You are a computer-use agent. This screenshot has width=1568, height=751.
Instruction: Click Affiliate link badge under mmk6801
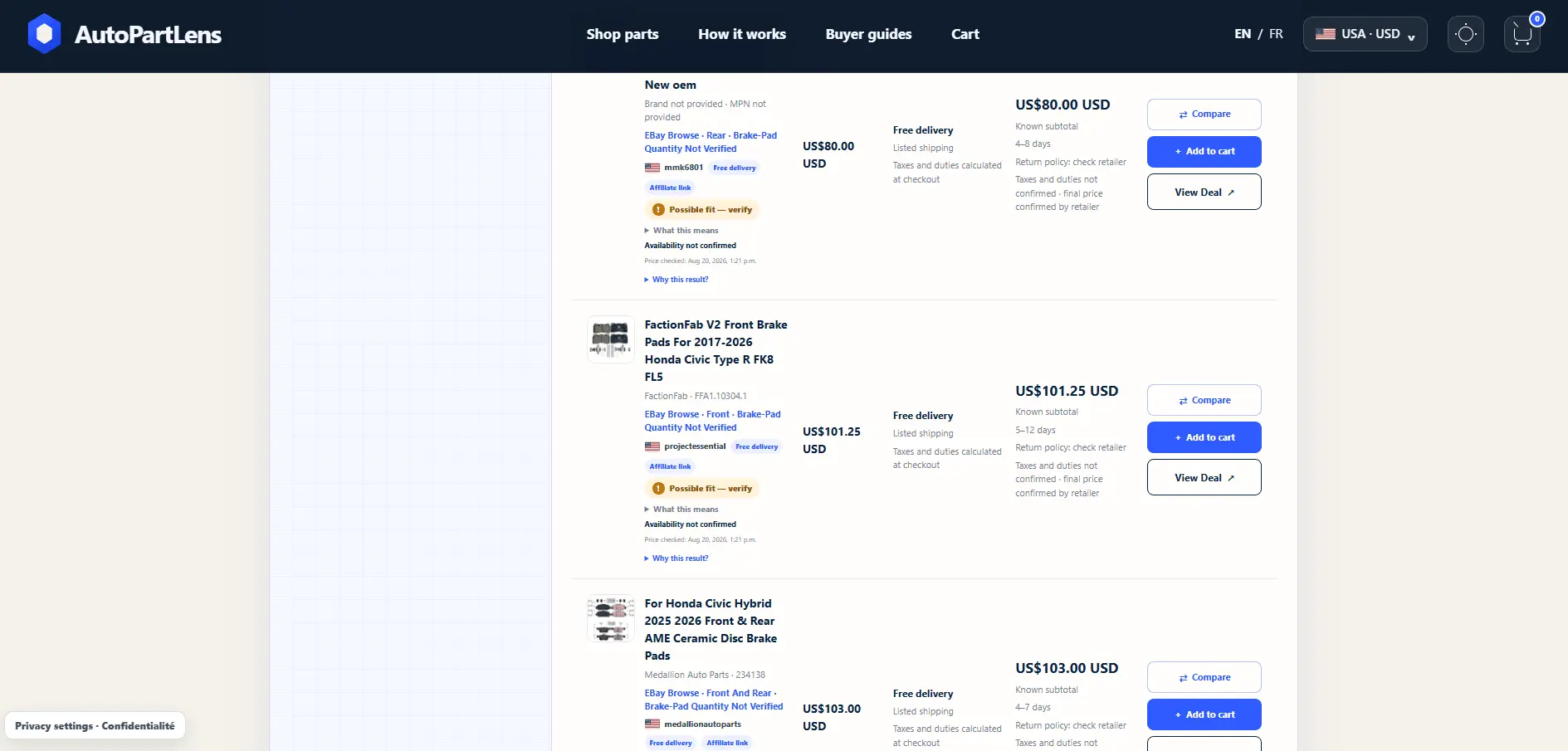tap(670, 188)
